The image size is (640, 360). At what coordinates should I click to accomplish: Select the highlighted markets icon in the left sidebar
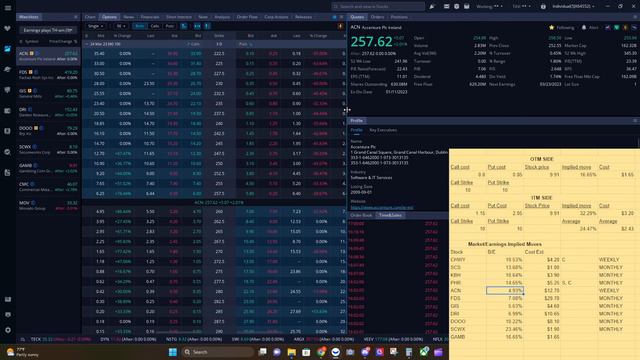pos(7,49)
